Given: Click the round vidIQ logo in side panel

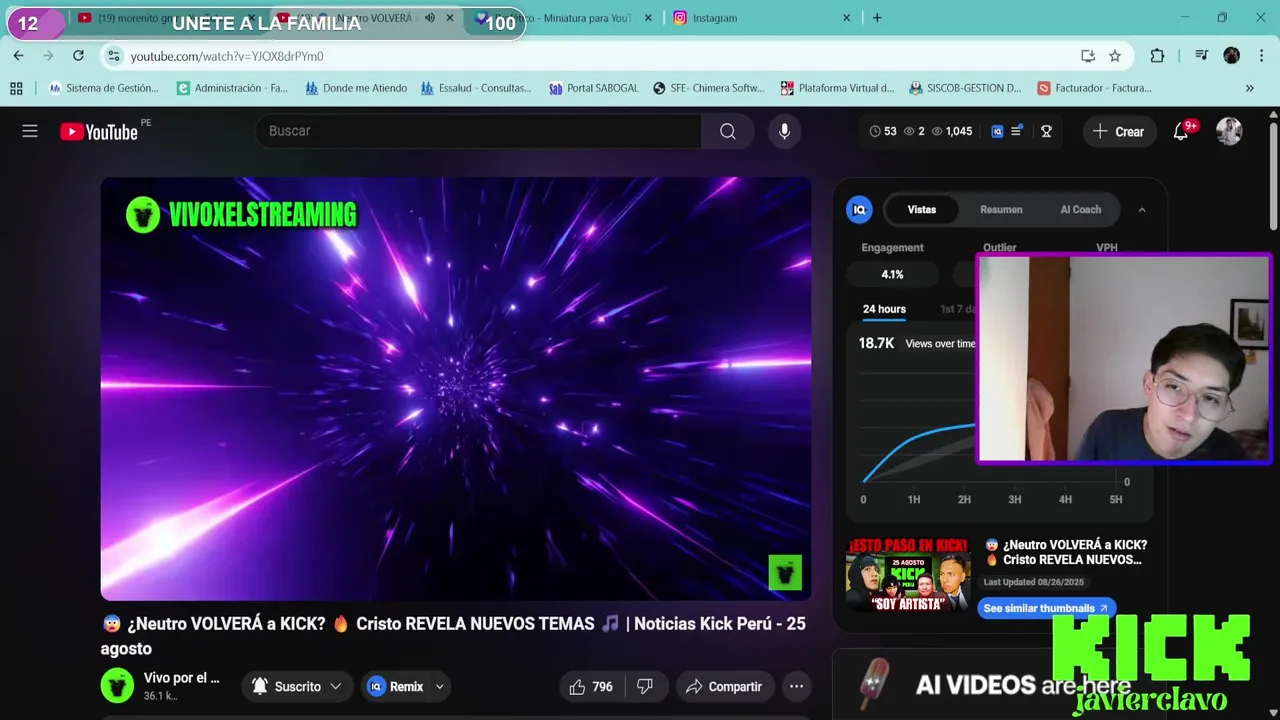Looking at the screenshot, I should point(859,209).
